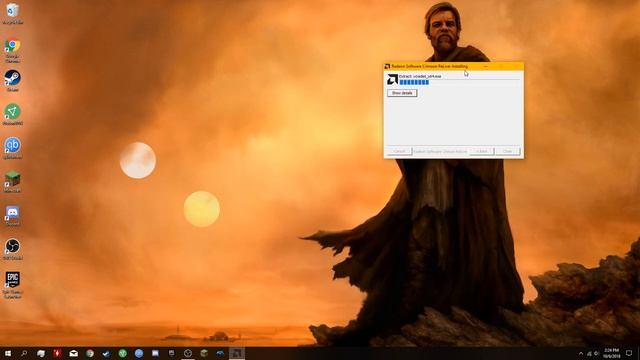Click the Extract file status text
Viewport: 640px width, 360px height.
pyautogui.click(x=420, y=76)
